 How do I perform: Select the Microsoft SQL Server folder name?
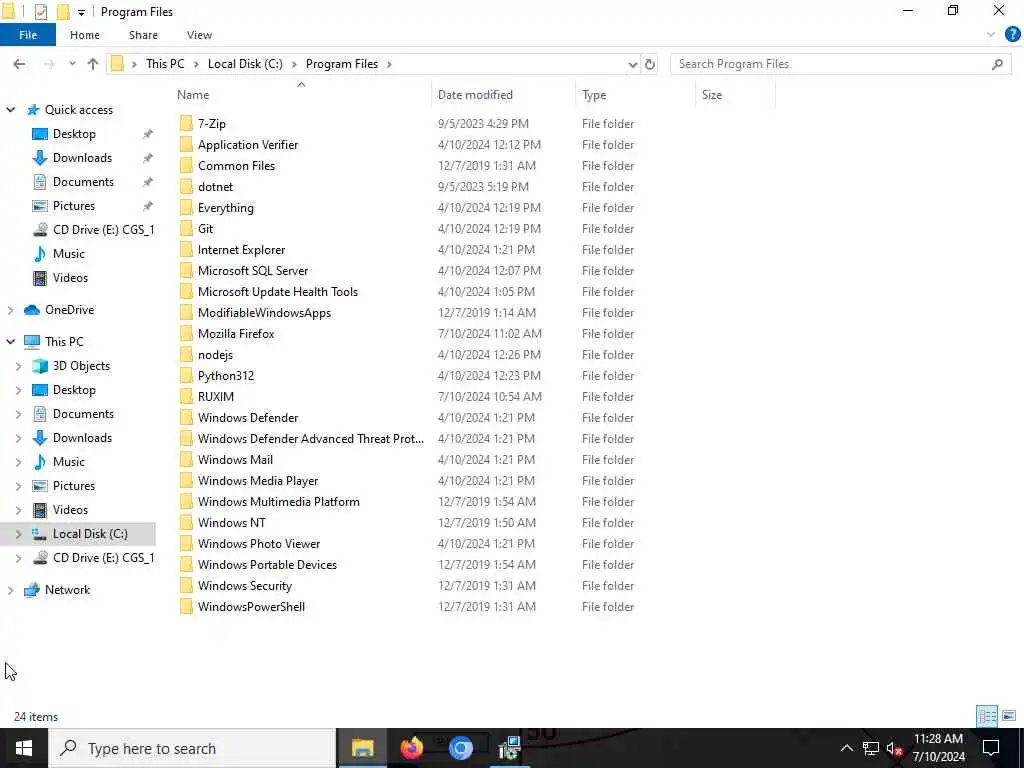pos(253,271)
